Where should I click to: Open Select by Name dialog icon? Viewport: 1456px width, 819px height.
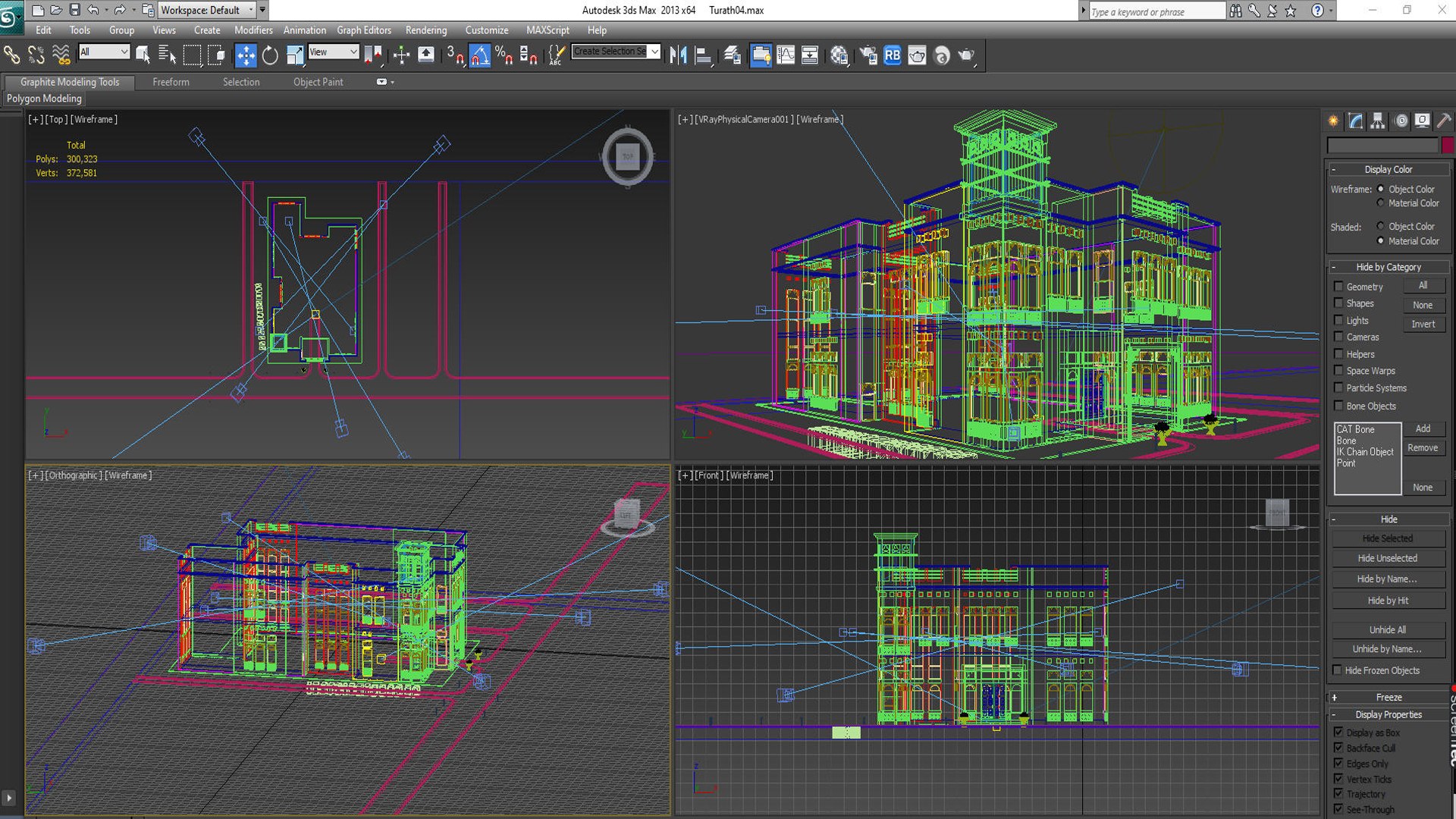point(167,55)
